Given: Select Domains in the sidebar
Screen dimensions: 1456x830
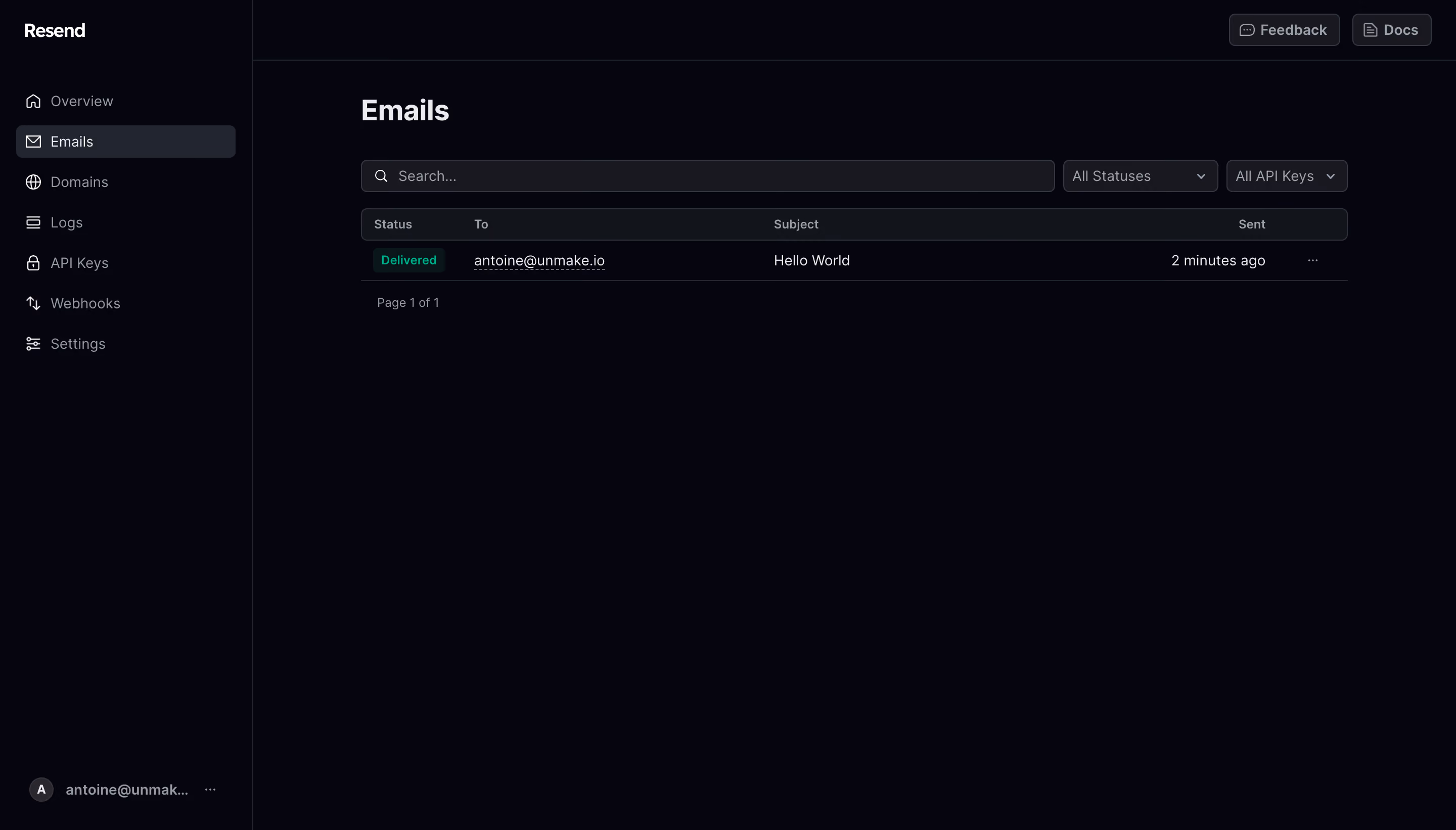Looking at the screenshot, I should (79, 182).
